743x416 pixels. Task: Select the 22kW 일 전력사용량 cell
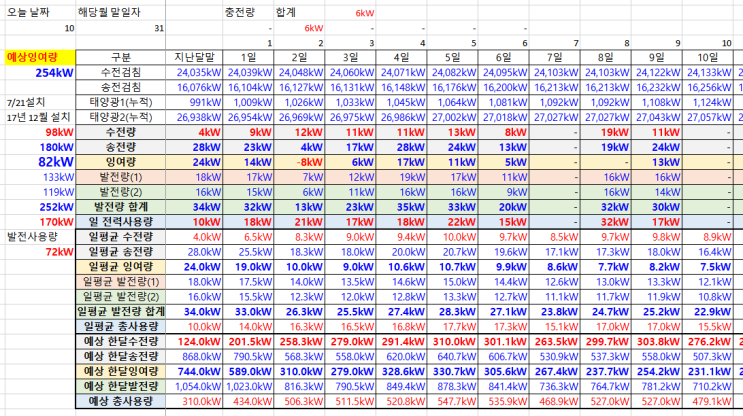pyautogui.click(x=452, y=222)
